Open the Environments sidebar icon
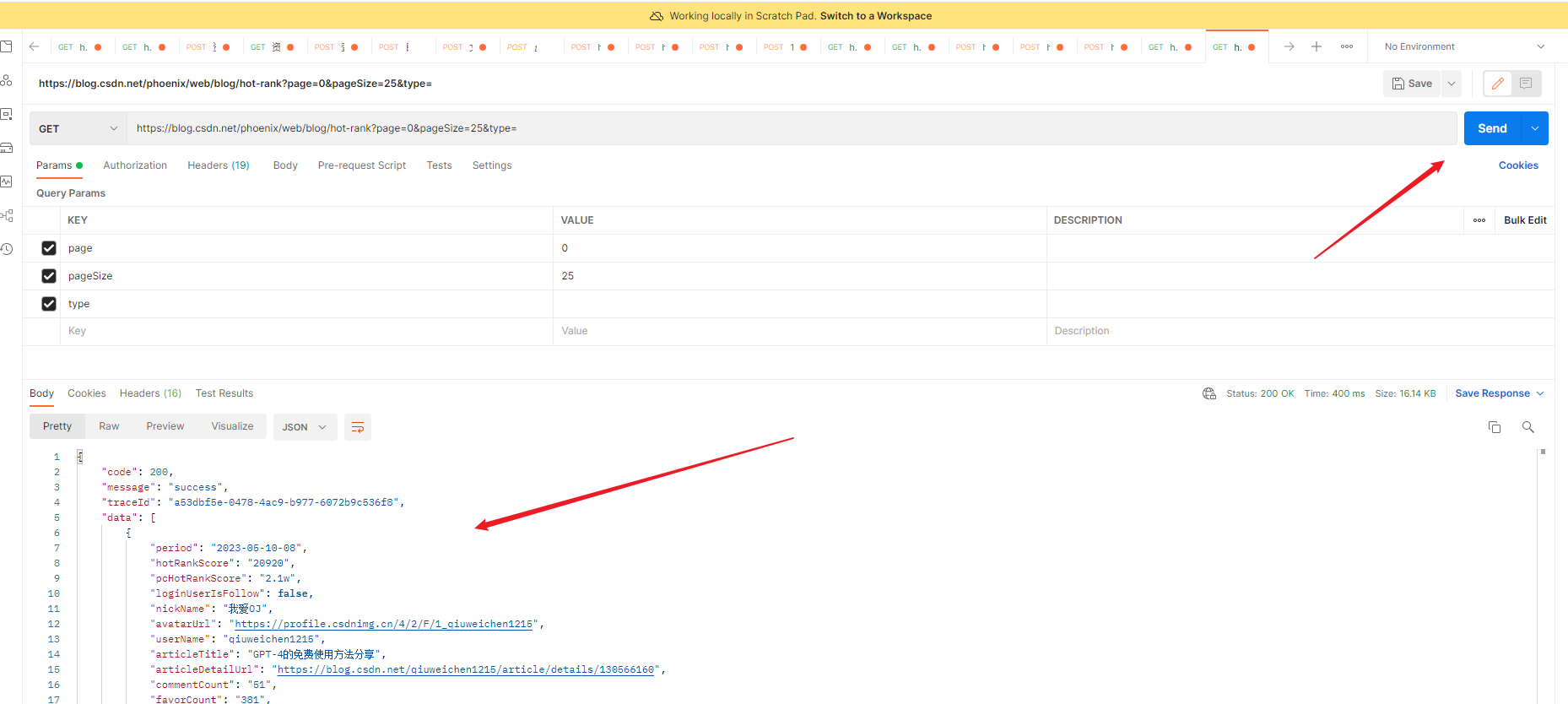1568x704 pixels. pos(7,114)
